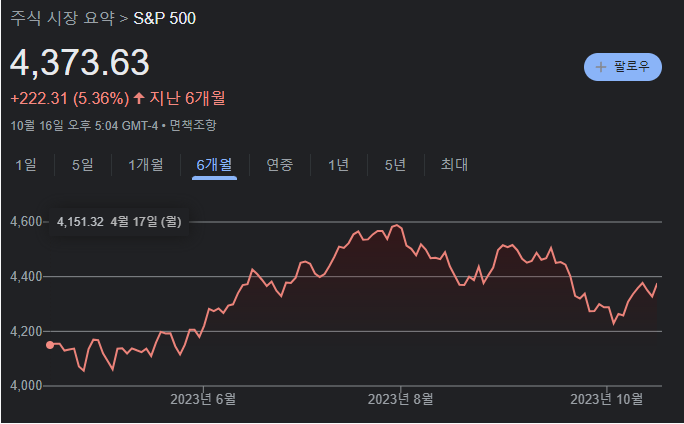Click the red up arrow icon
The width and height of the screenshot is (684, 424).
coord(139,98)
